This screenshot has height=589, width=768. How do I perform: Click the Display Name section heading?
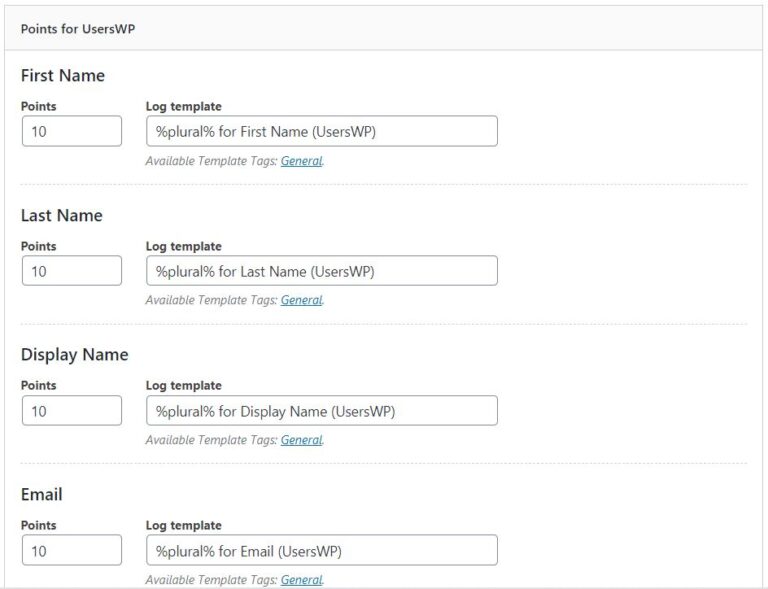point(74,355)
